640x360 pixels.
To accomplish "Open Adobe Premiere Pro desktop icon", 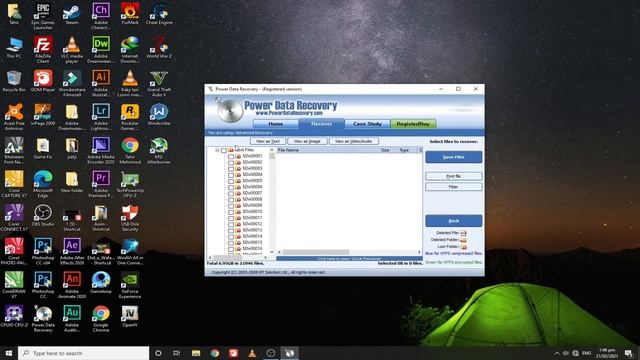I will coord(101,184).
